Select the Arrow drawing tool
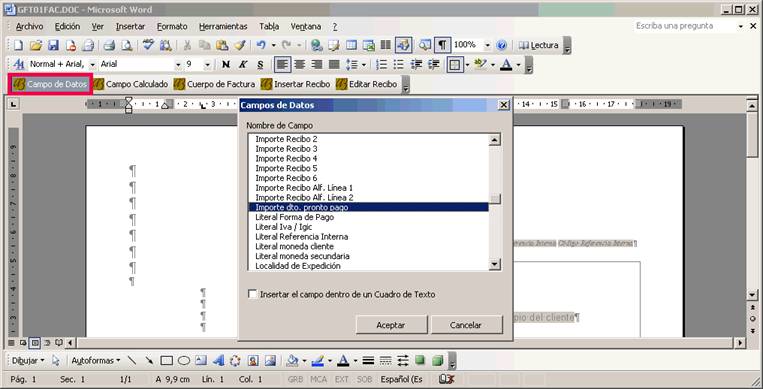This screenshot has height=389, width=763. tap(149, 361)
